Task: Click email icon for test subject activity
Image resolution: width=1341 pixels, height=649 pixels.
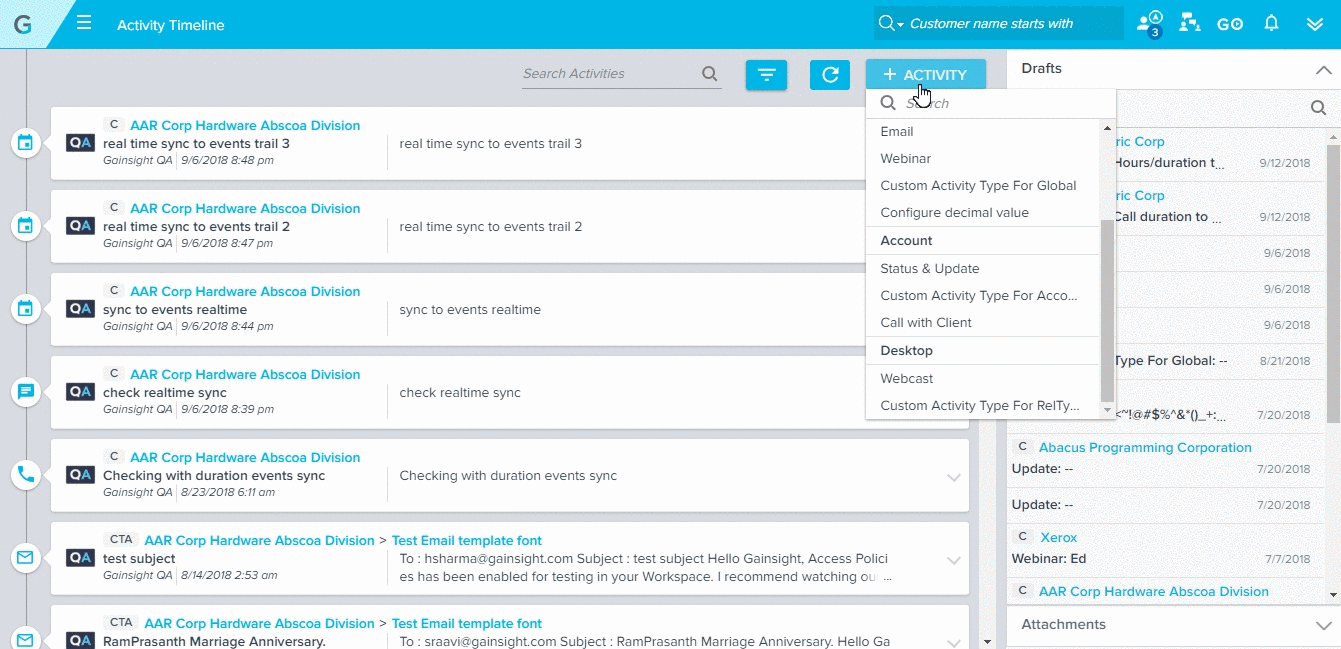Action: pyautogui.click(x=26, y=557)
